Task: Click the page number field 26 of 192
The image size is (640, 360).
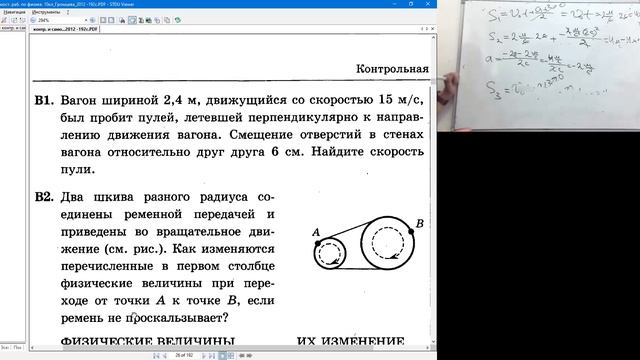Action: (x=184, y=356)
